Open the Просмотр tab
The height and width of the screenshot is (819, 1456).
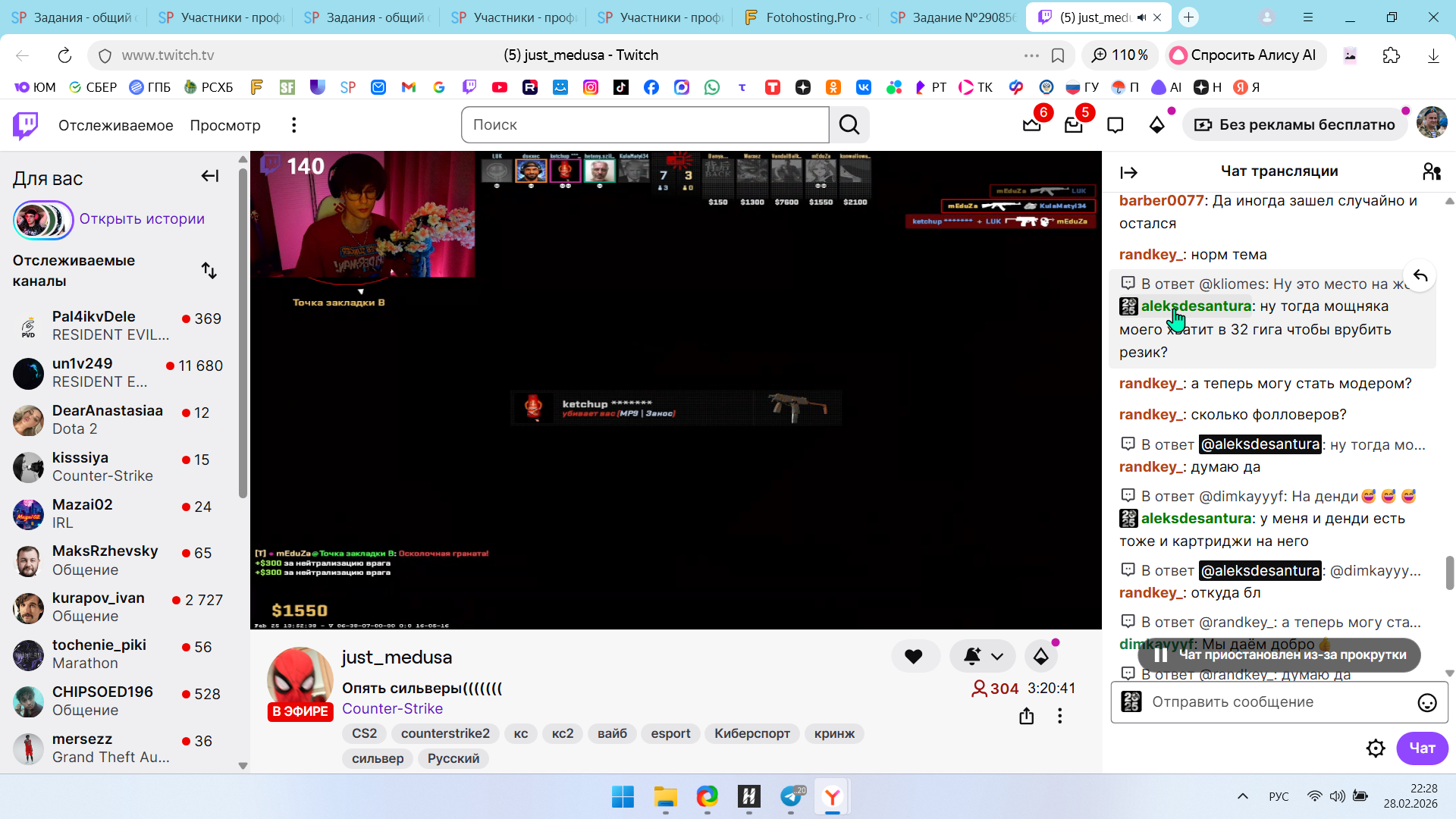click(225, 125)
